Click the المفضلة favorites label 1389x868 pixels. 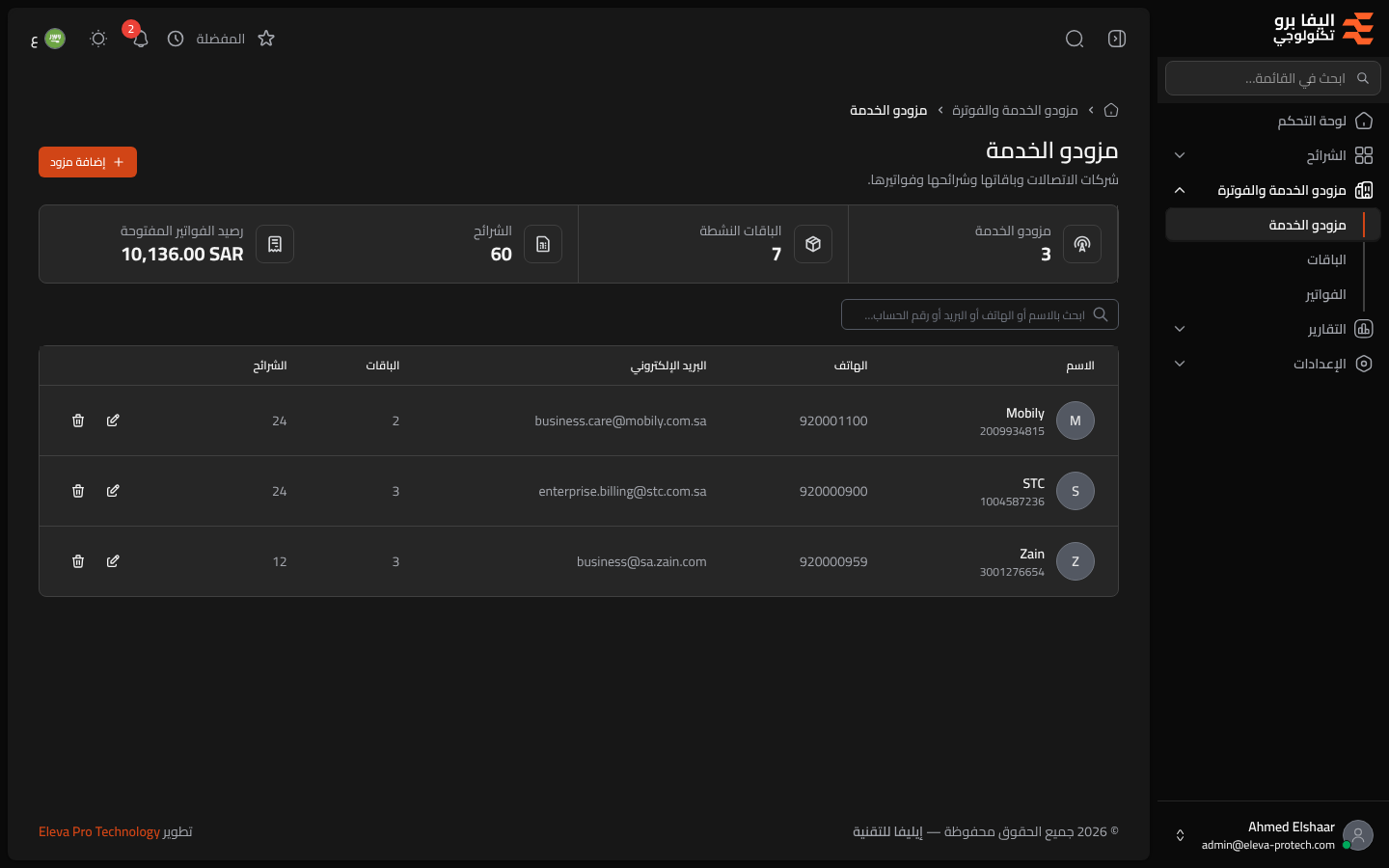coord(220,39)
